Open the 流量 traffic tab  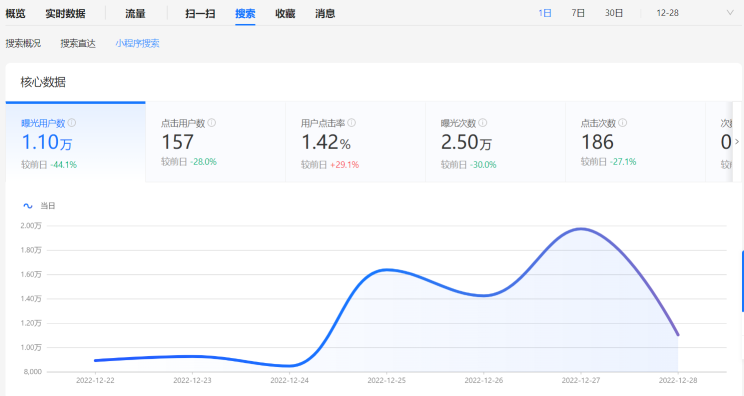point(135,14)
